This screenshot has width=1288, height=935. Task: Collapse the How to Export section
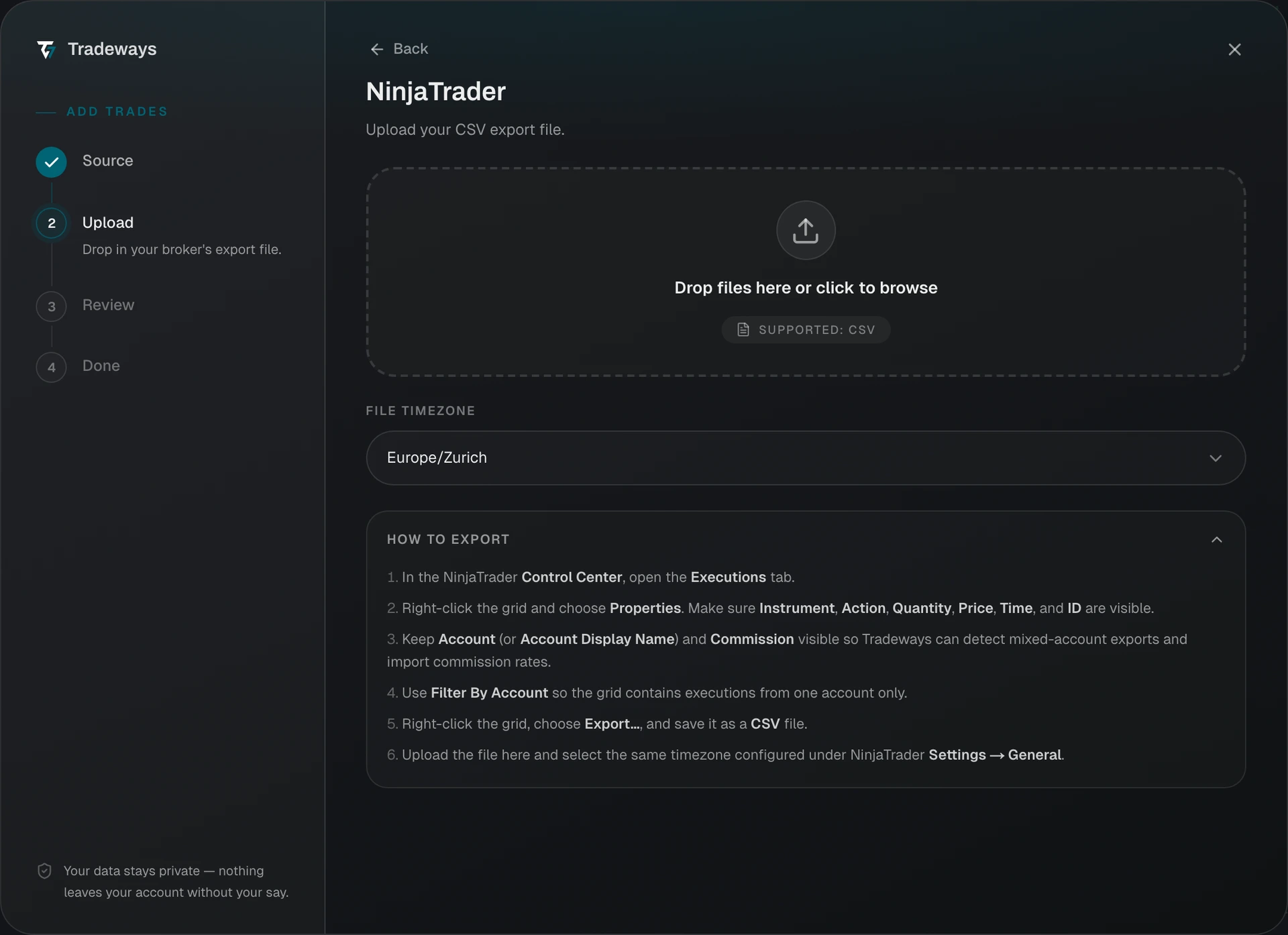(x=1217, y=540)
